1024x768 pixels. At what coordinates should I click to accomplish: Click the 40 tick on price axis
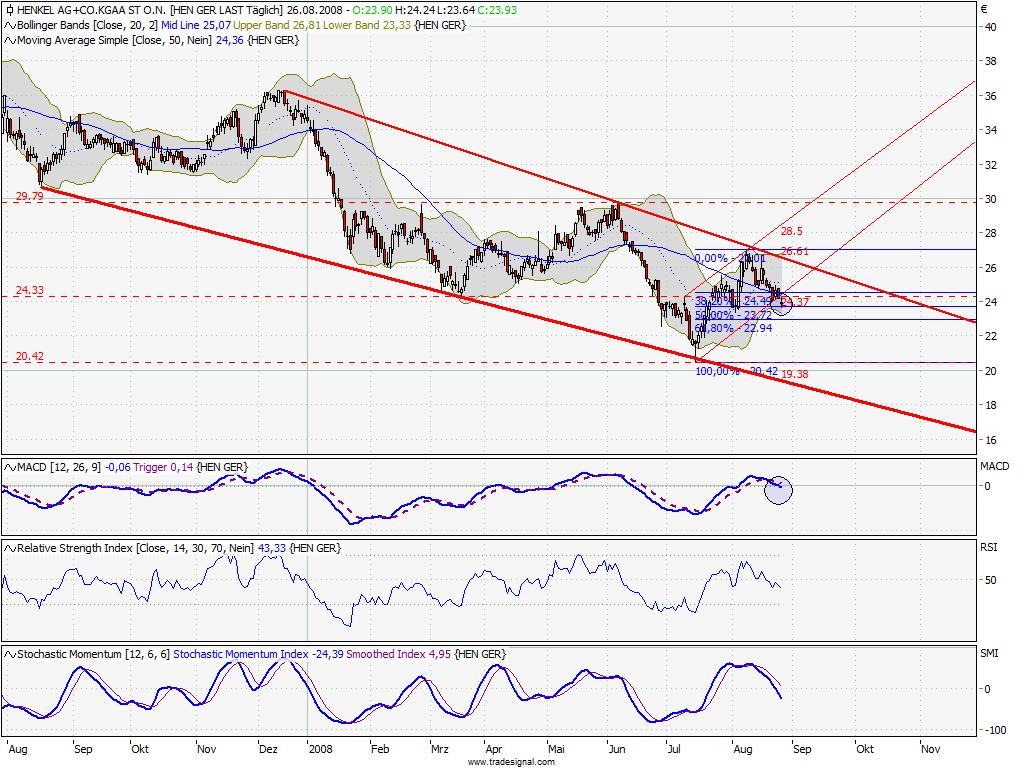click(x=991, y=27)
